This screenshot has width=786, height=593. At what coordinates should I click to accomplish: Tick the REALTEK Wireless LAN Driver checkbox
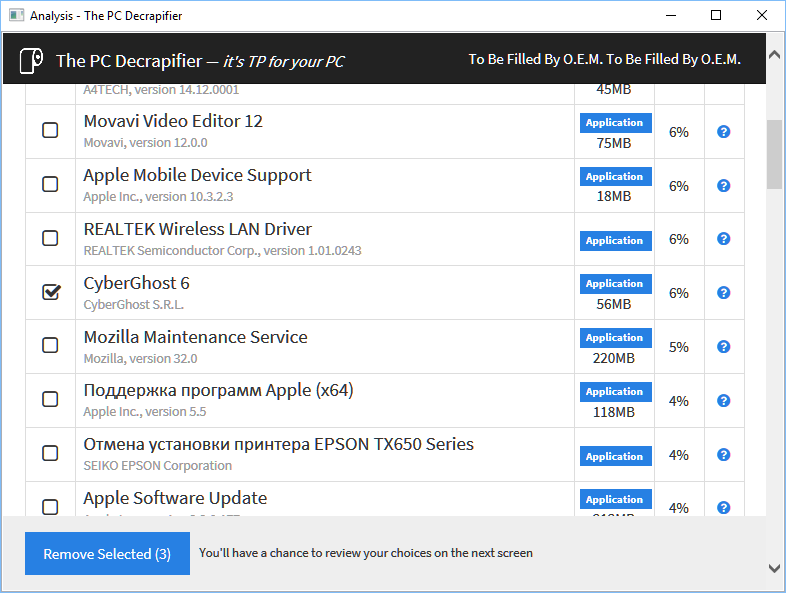pyautogui.click(x=50, y=238)
